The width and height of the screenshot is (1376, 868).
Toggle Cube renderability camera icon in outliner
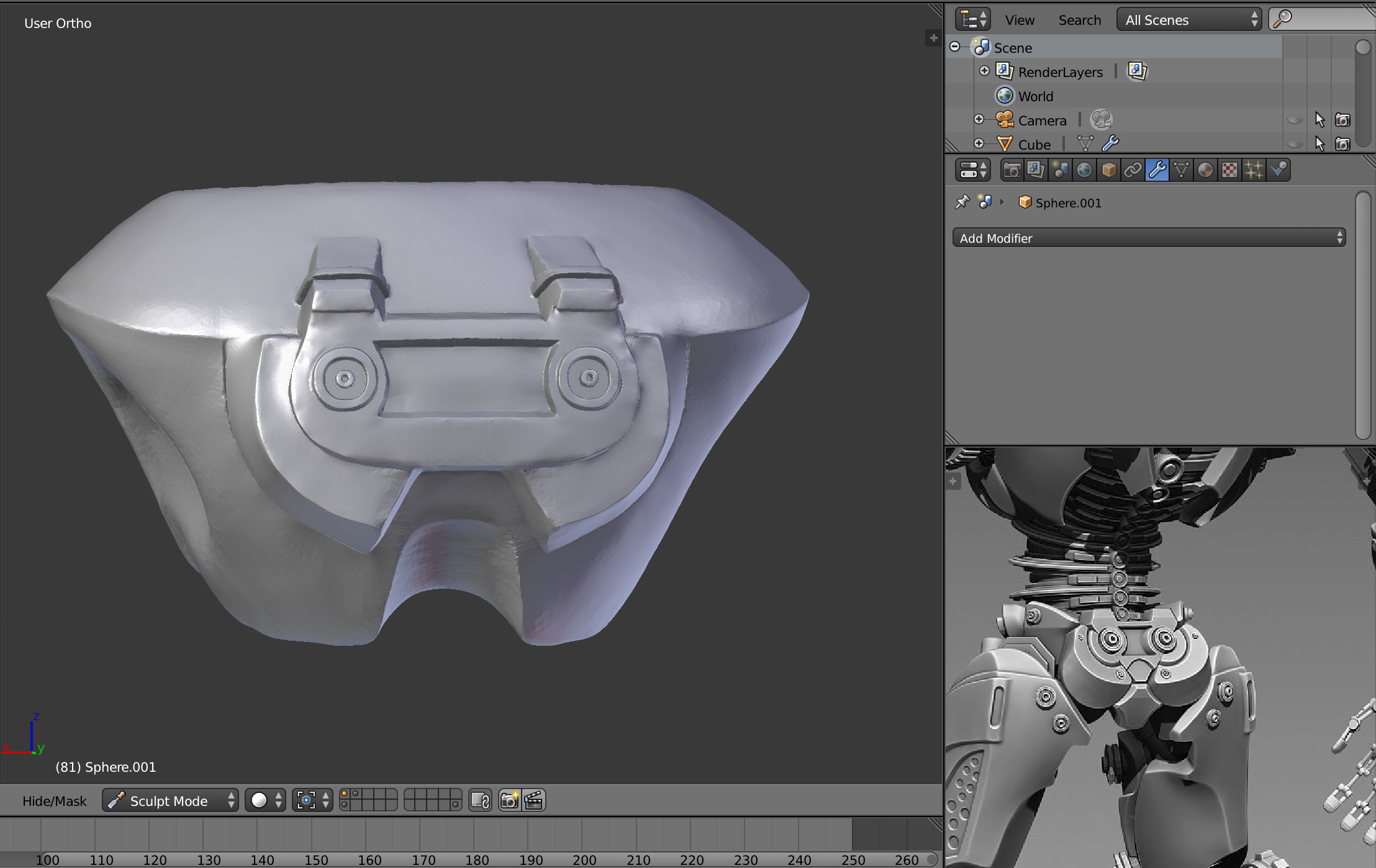pyautogui.click(x=1342, y=144)
